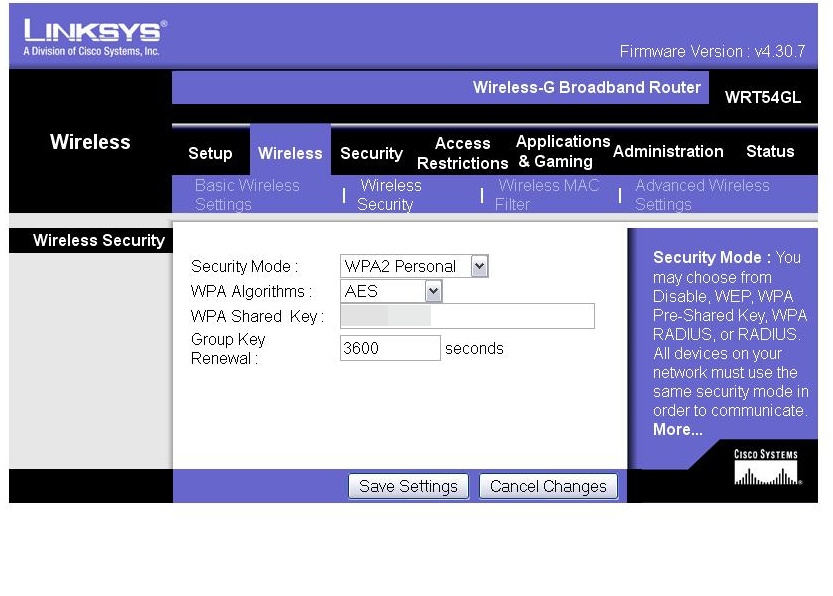Image resolution: width=833 pixels, height=596 pixels.
Task: Click Cancel Changes button
Action: [548, 486]
